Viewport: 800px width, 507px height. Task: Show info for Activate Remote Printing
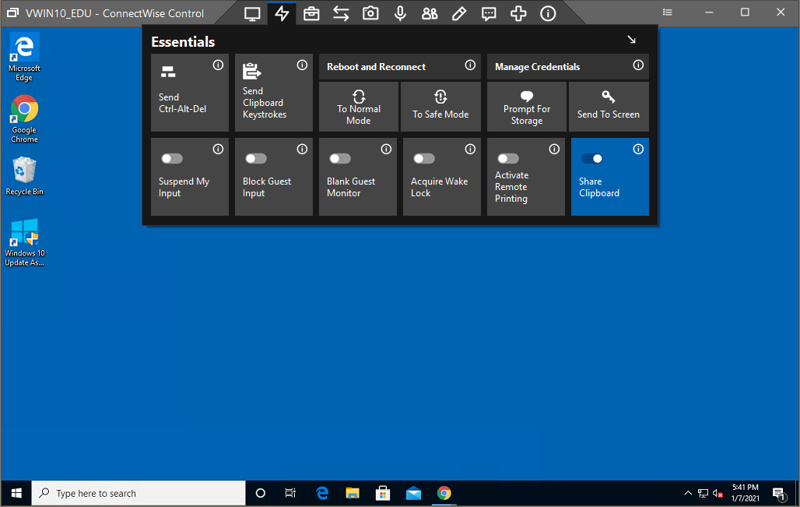554,149
